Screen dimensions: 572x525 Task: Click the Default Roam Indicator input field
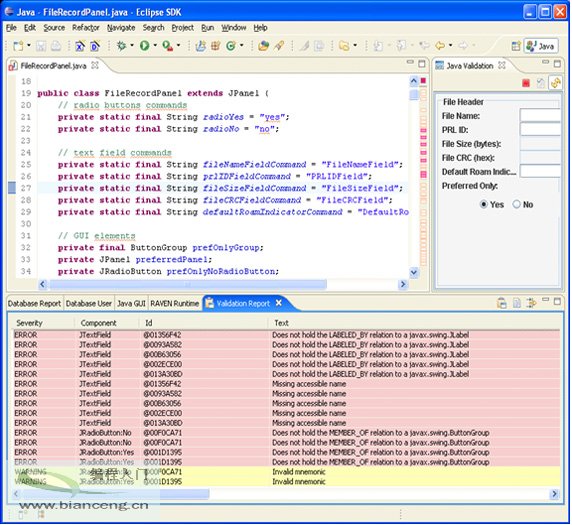(540, 171)
